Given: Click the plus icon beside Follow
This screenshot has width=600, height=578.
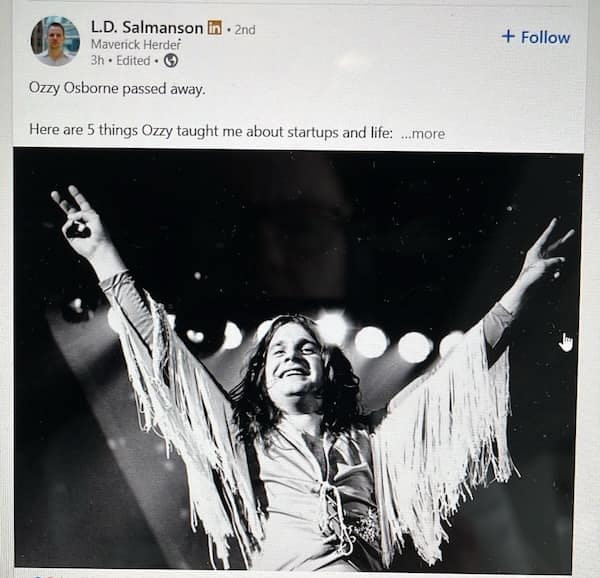Looking at the screenshot, I should 508,37.
